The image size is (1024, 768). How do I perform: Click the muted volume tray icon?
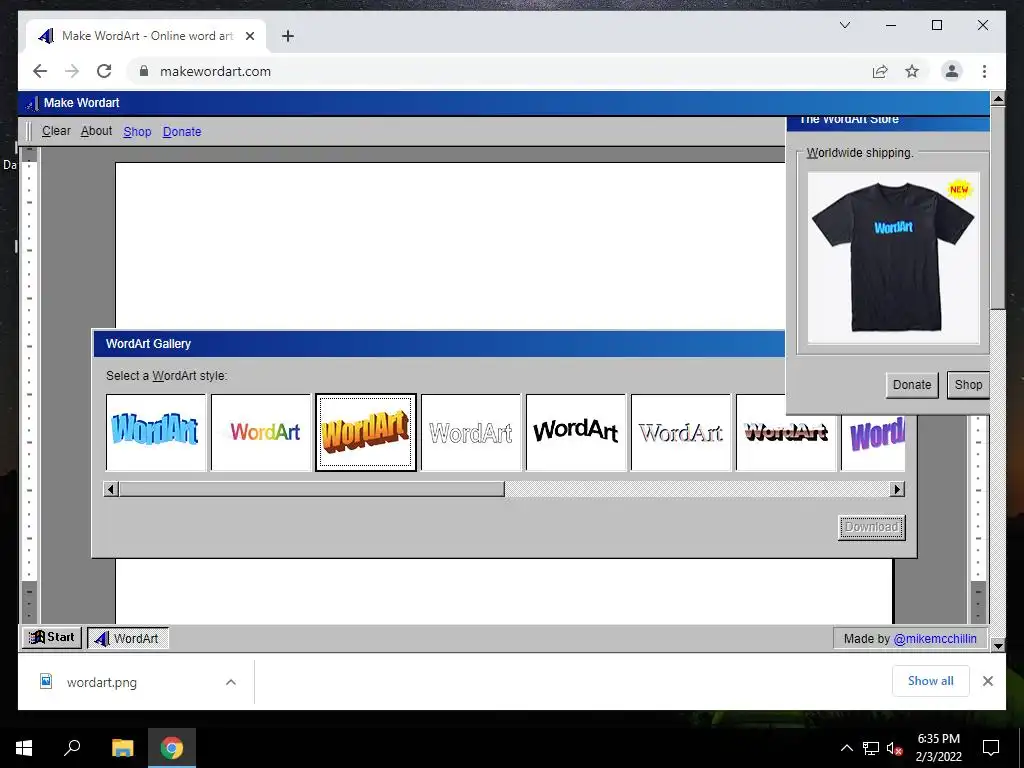point(894,748)
